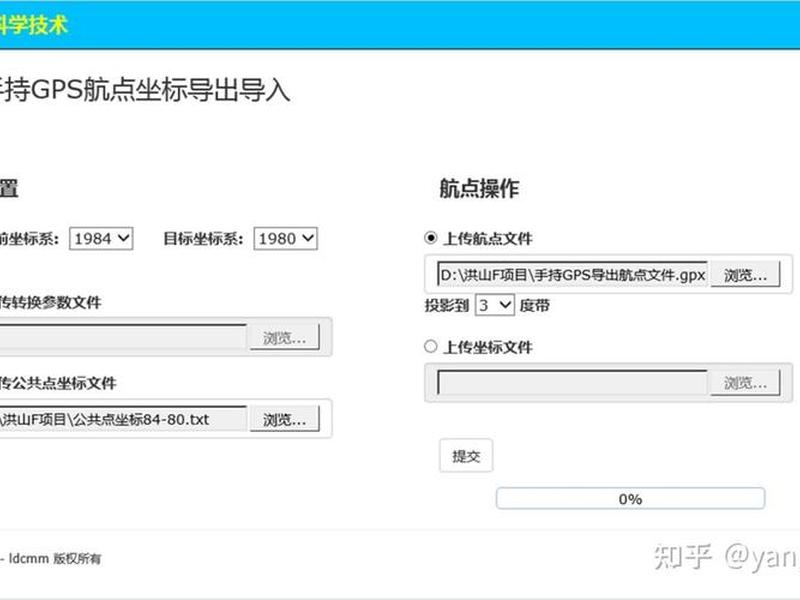Click the 目标坐标系 label
800x600 pixels.
203,238
